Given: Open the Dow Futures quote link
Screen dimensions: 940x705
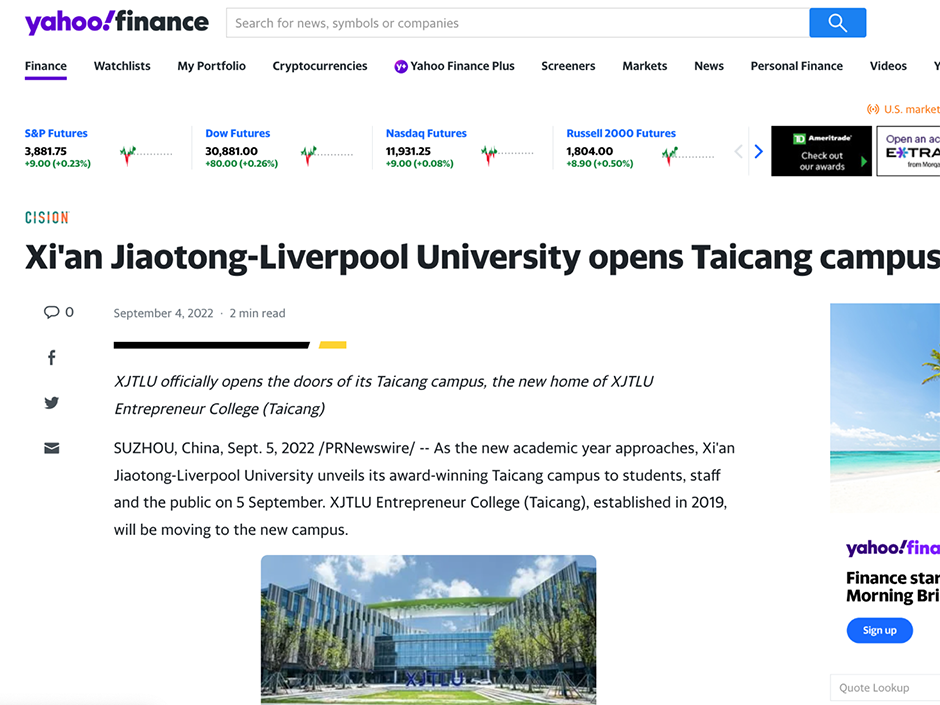Looking at the screenshot, I should [x=237, y=133].
